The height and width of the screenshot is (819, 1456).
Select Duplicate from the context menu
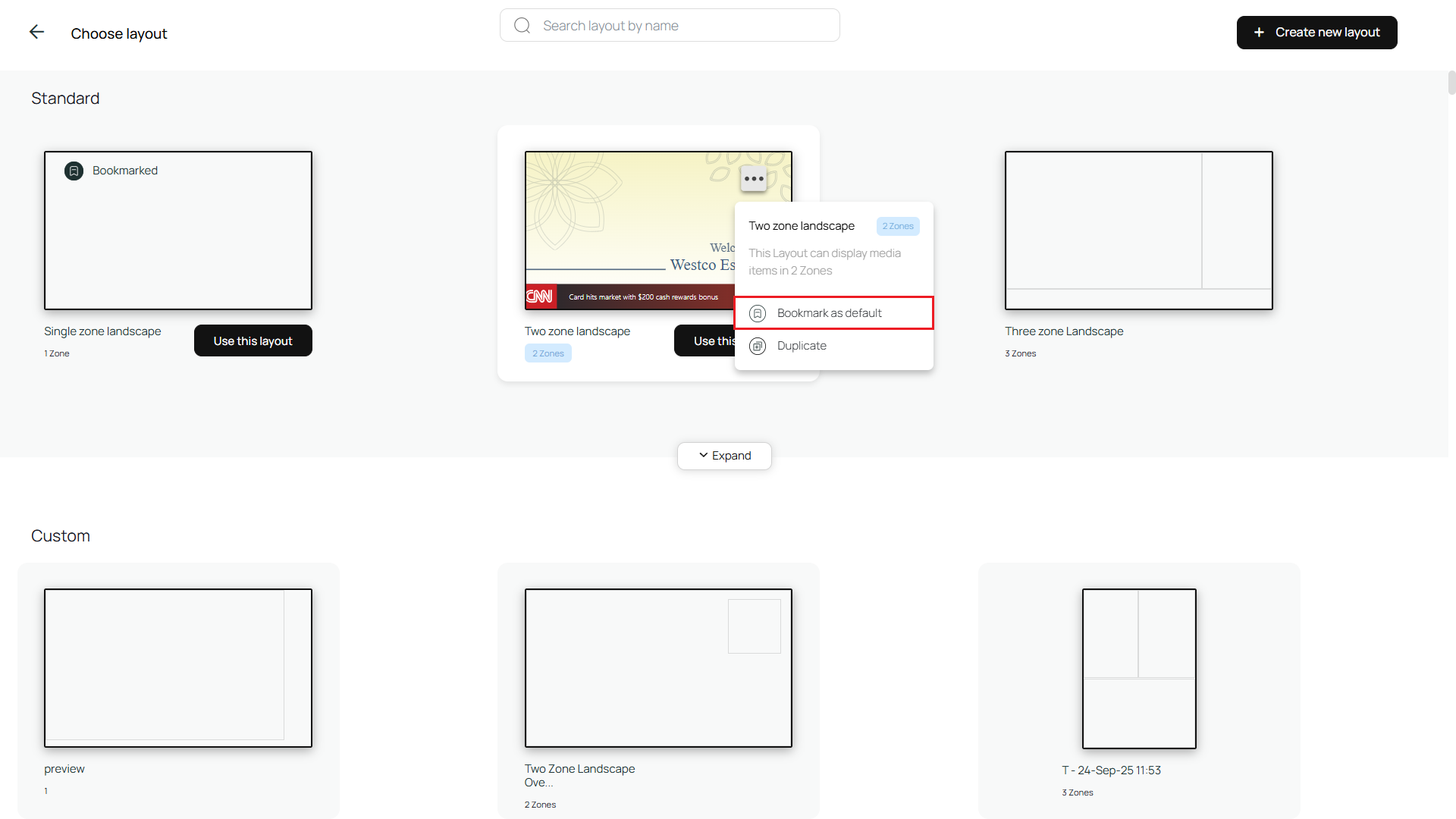[x=802, y=346]
